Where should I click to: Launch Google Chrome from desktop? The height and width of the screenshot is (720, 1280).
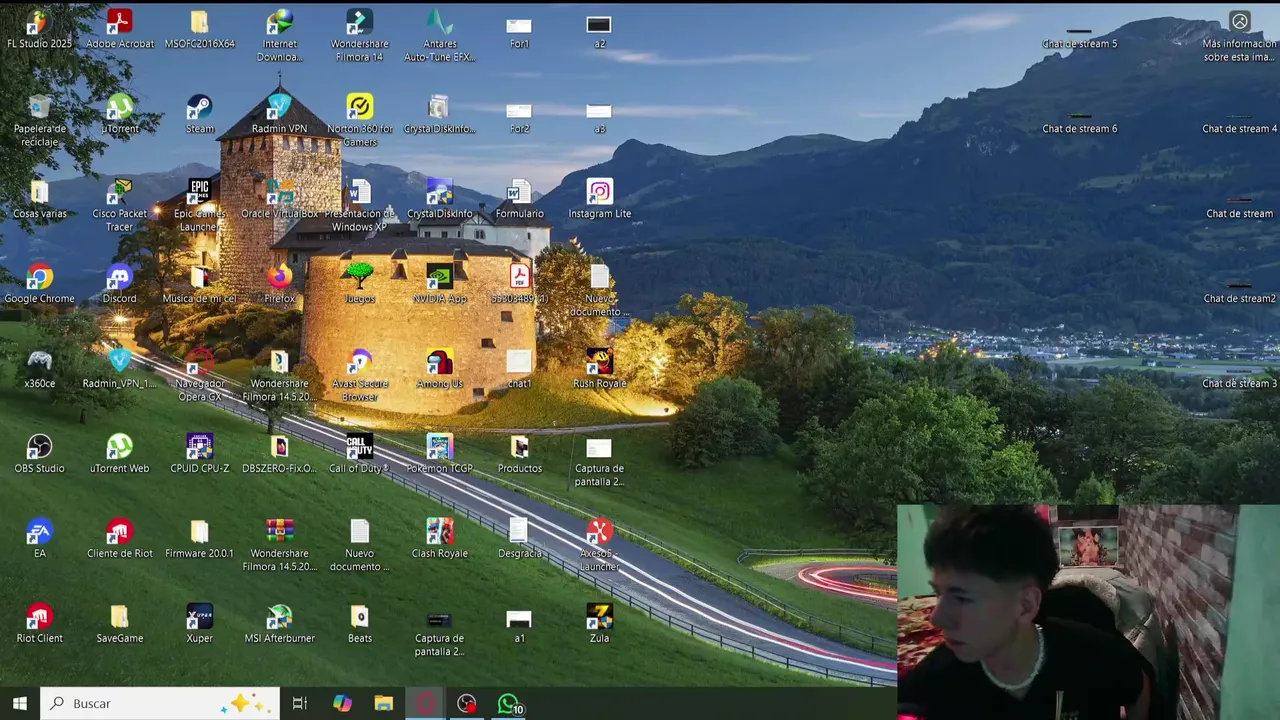click(39, 277)
